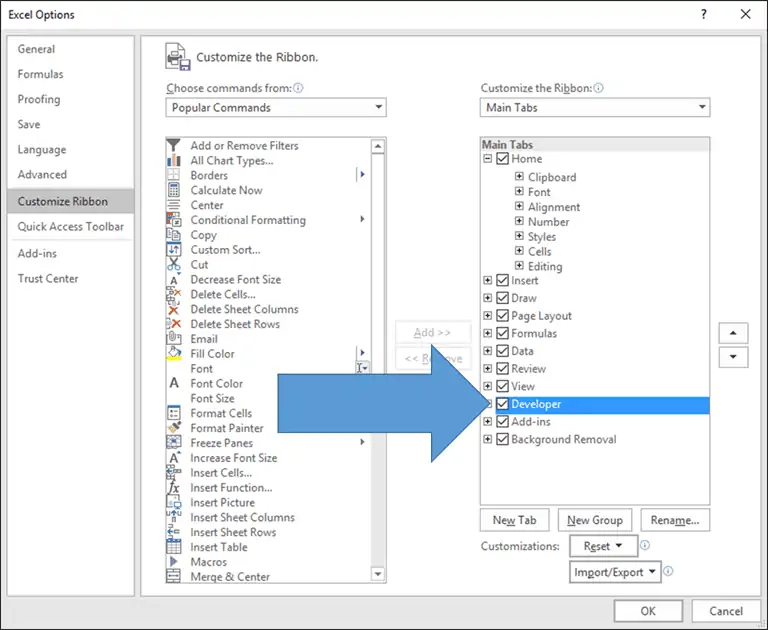
Task: Click the Delete Sheet Columns icon
Action: (x=173, y=309)
